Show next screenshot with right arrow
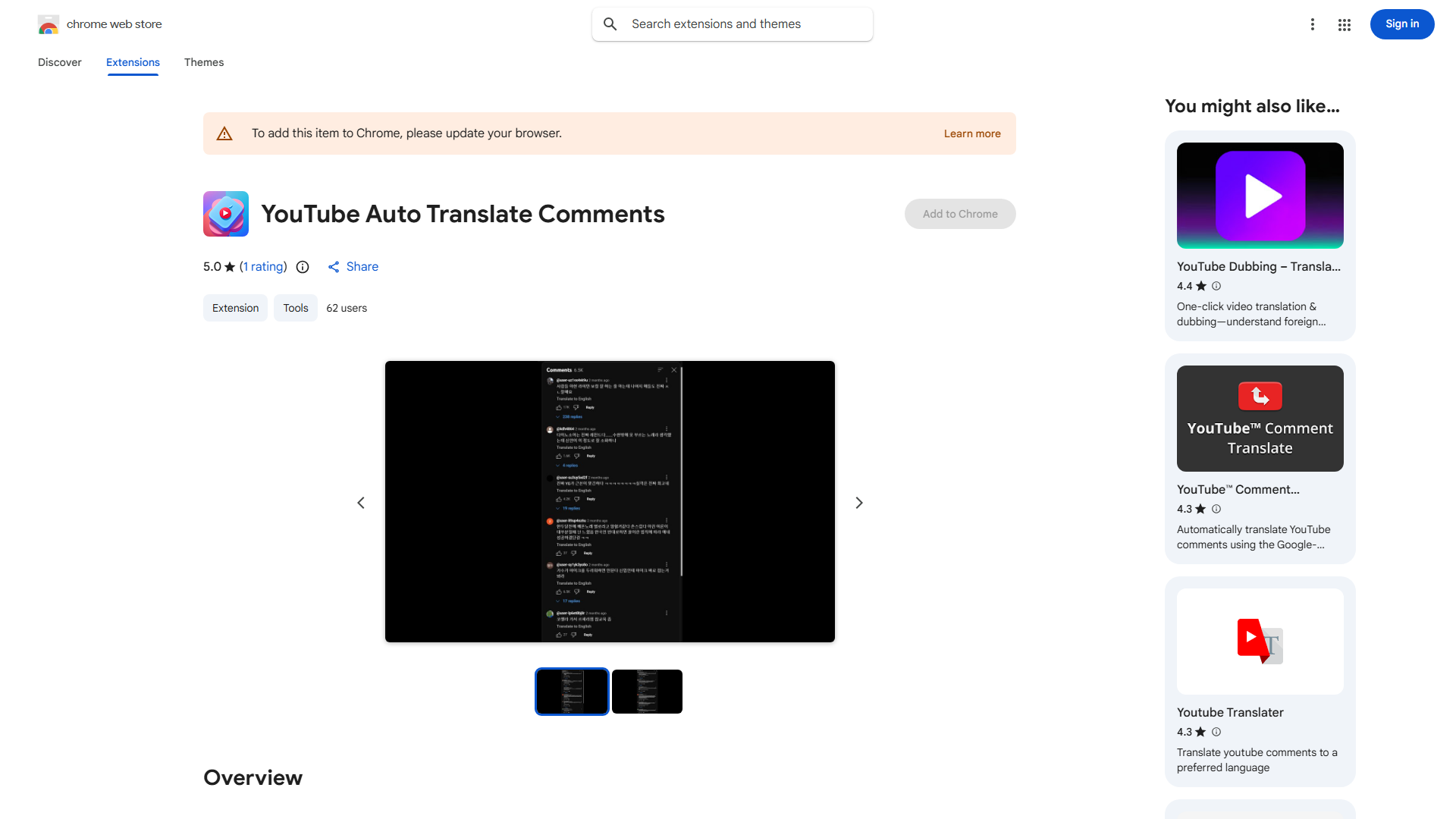 858,503
